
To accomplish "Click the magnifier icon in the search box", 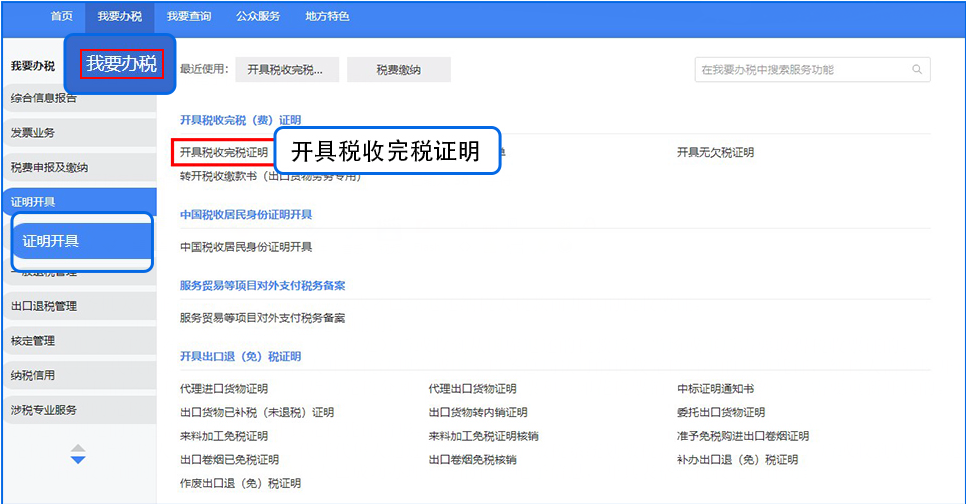I will coord(916,70).
